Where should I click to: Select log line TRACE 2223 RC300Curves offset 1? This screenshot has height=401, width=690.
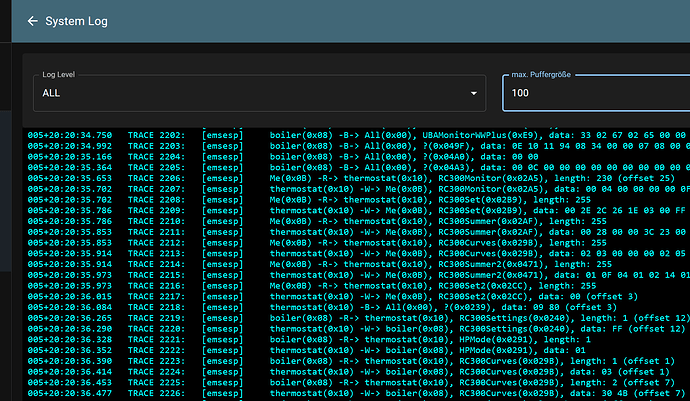click(351, 361)
